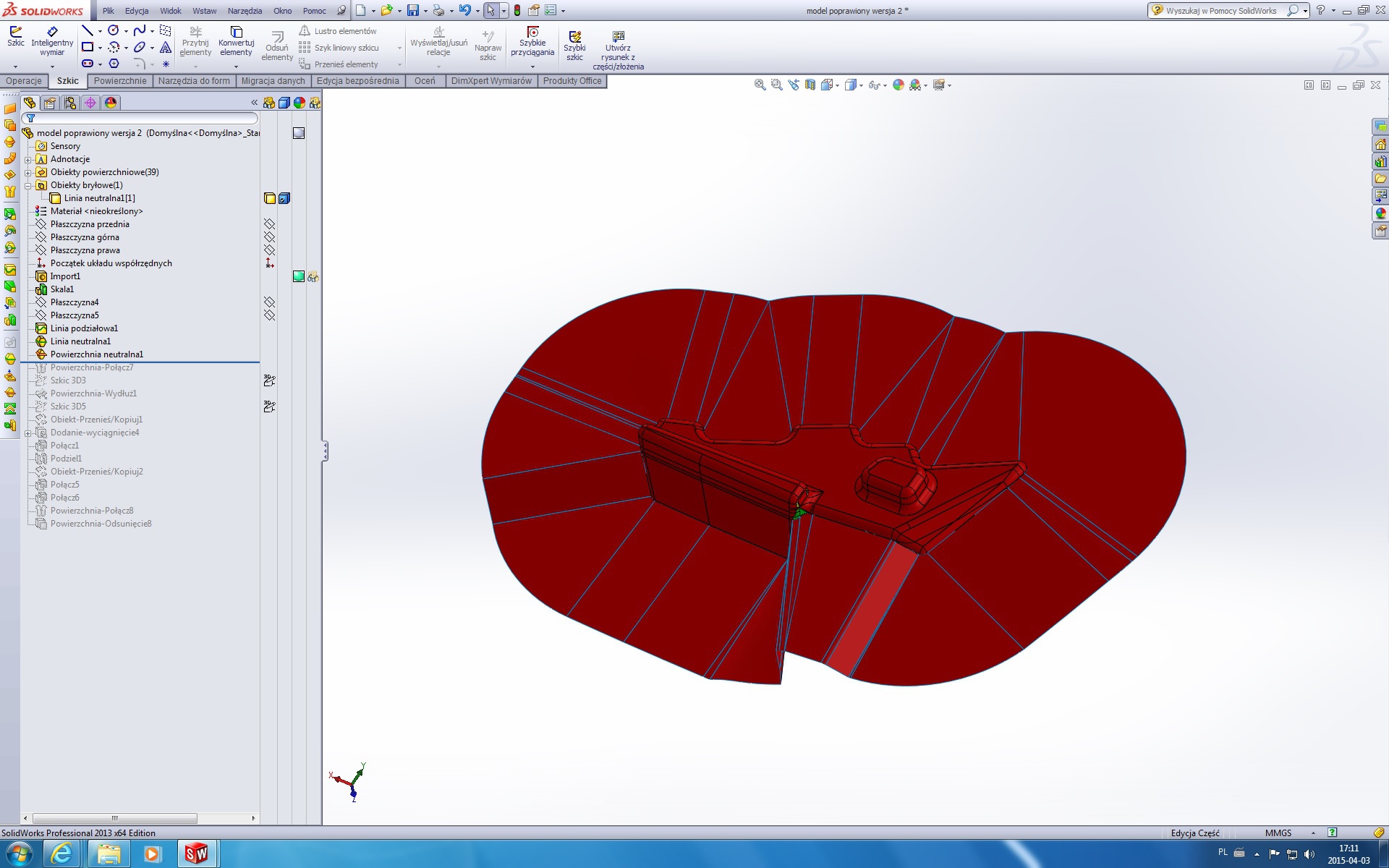Switch to the Narzędzia do form tab
Viewport: 1389px width, 868px height.
coord(194,81)
